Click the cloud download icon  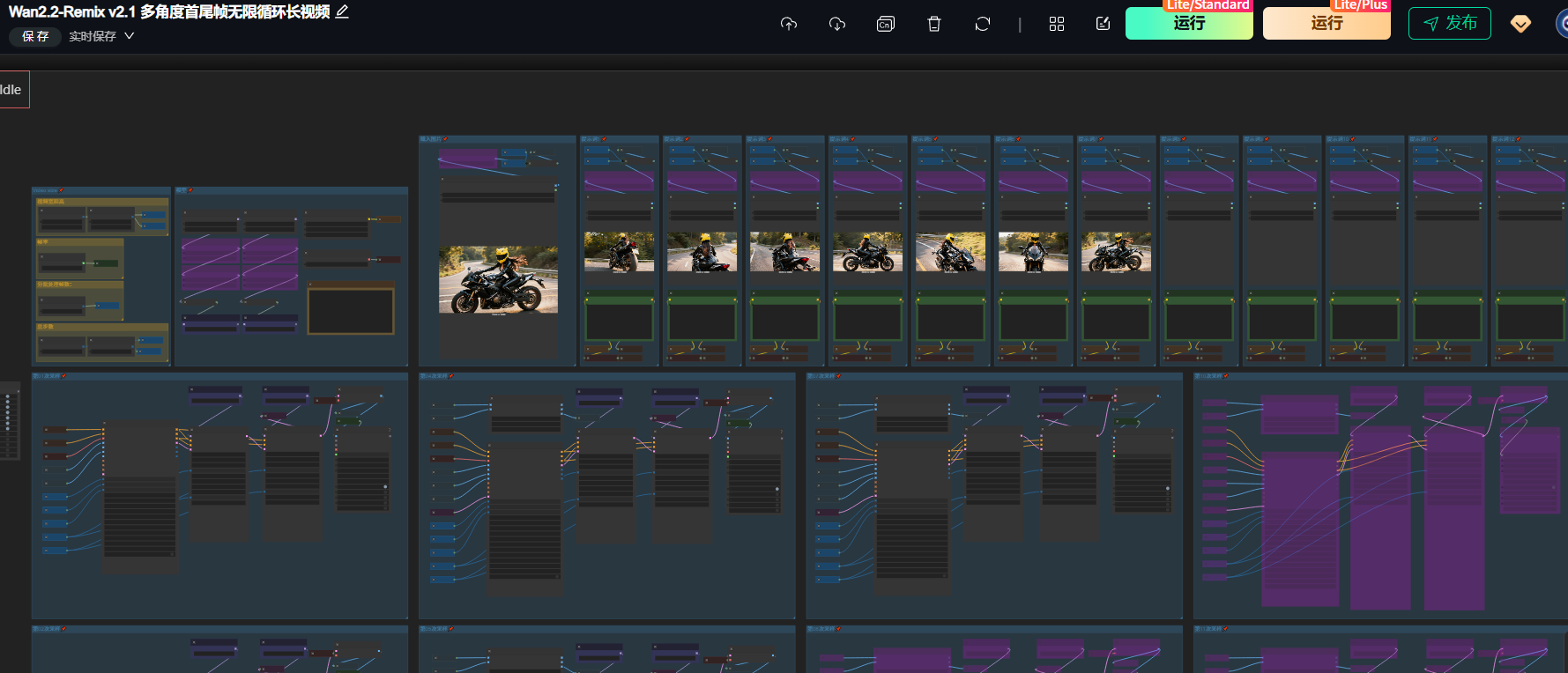tap(837, 24)
